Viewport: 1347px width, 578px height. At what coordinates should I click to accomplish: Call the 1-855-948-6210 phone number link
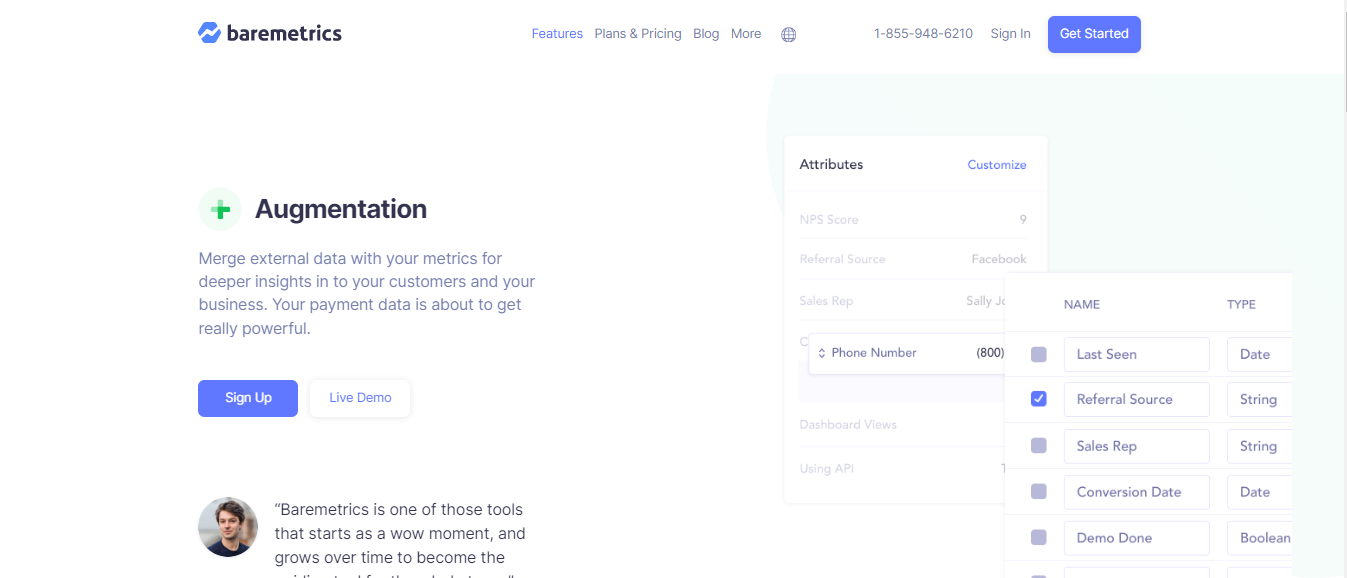pyautogui.click(x=923, y=33)
